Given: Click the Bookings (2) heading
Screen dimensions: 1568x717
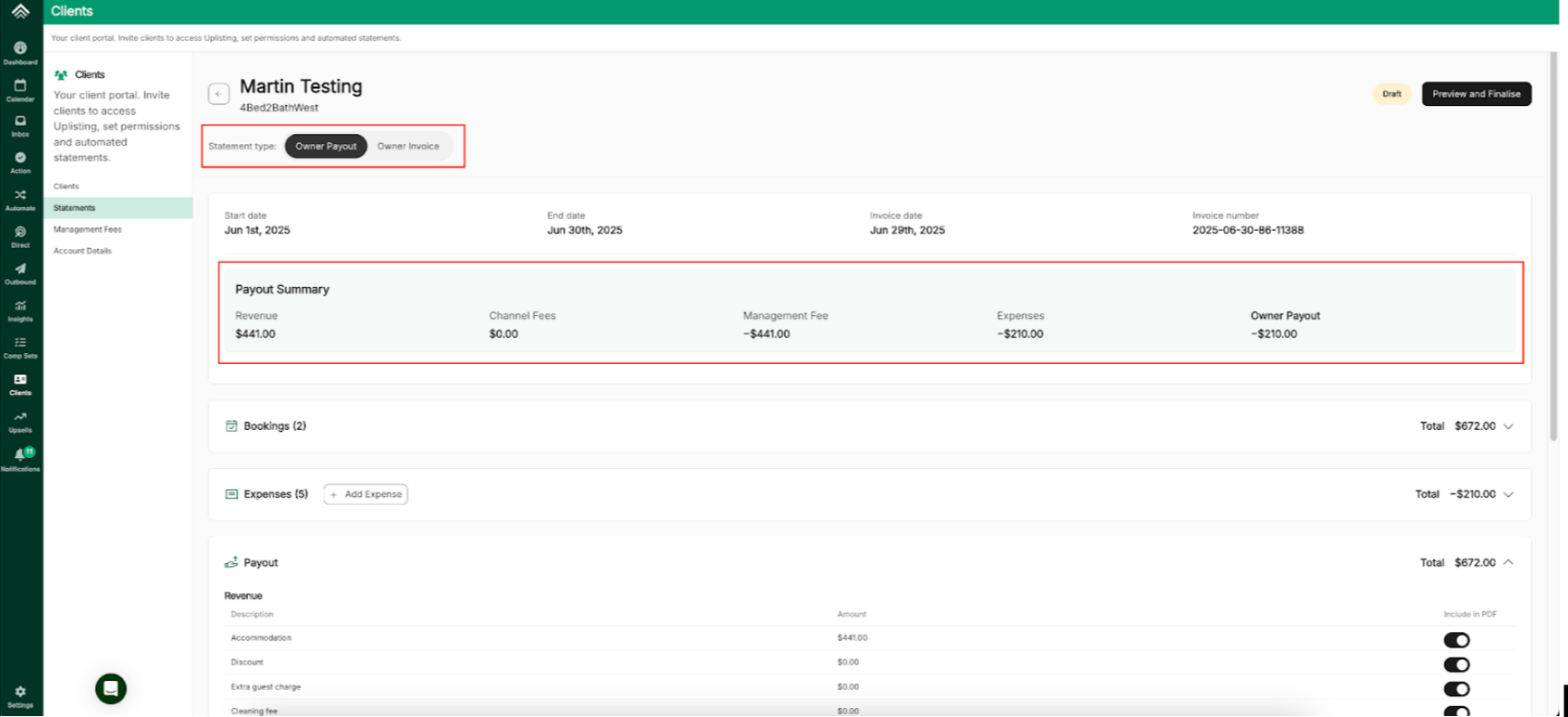Looking at the screenshot, I should point(275,426).
